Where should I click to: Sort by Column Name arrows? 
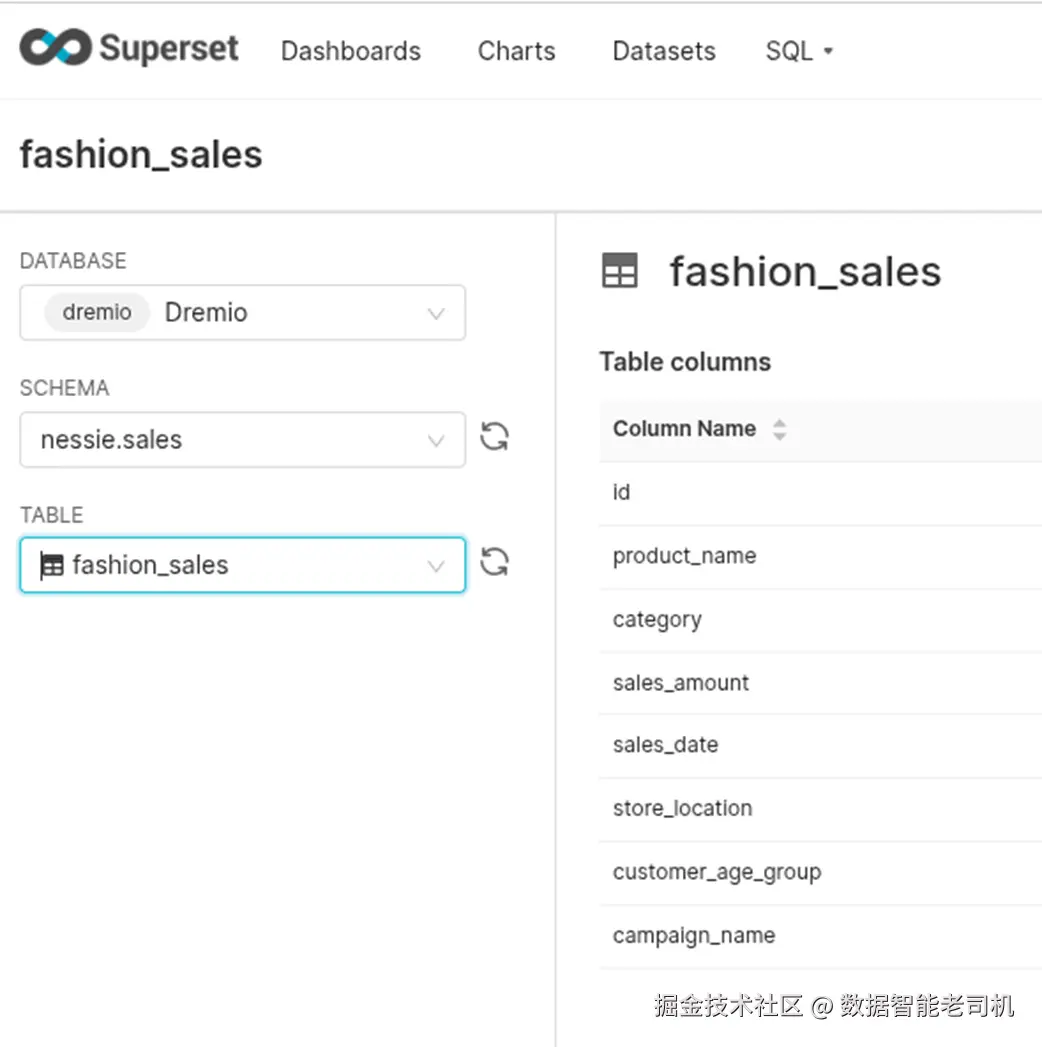[779, 430]
